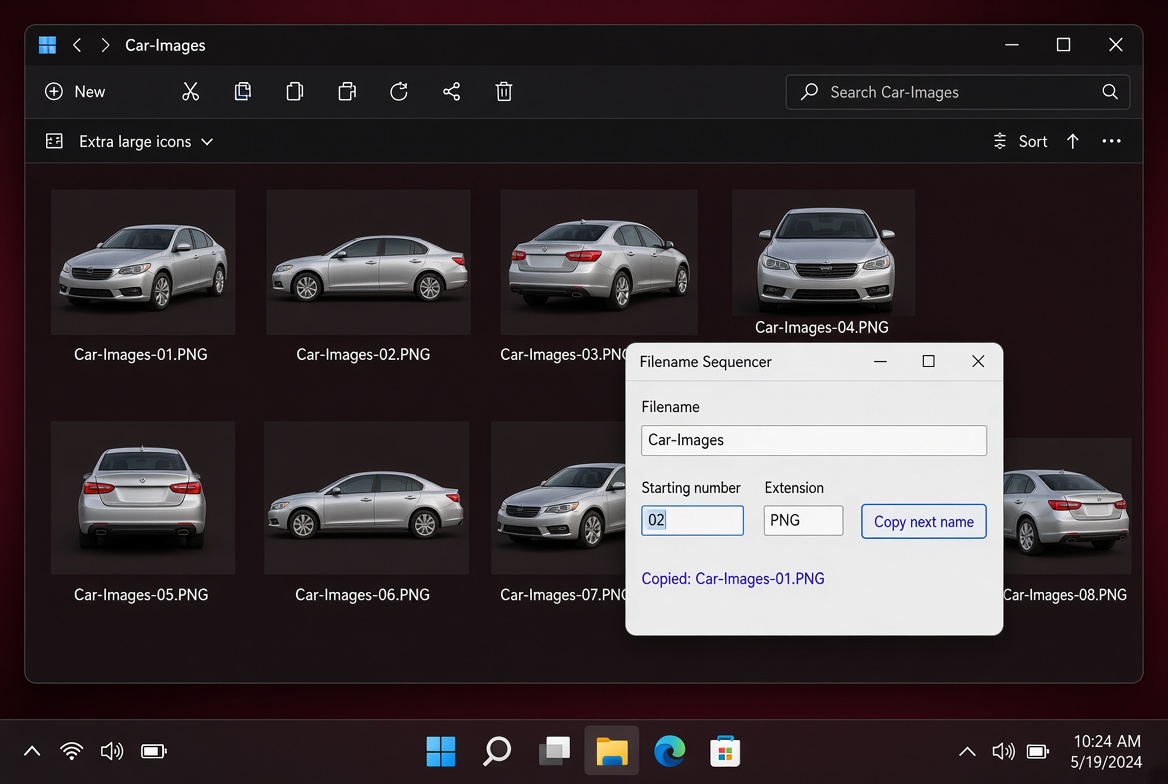Close the Filename Sequencer window
This screenshot has height=784, width=1168.
978,361
